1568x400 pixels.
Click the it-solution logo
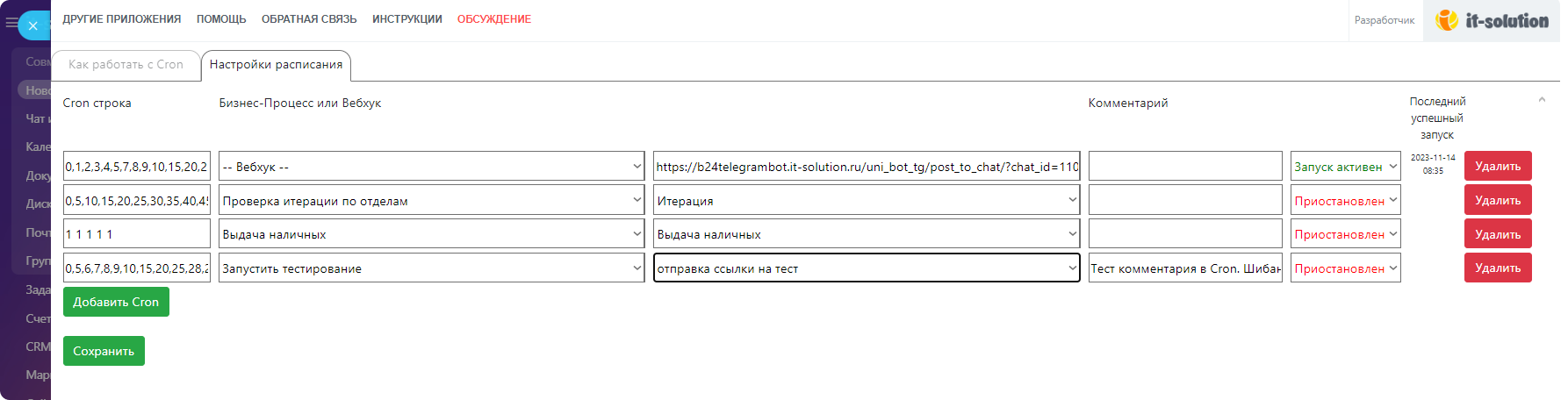(1492, 21)
